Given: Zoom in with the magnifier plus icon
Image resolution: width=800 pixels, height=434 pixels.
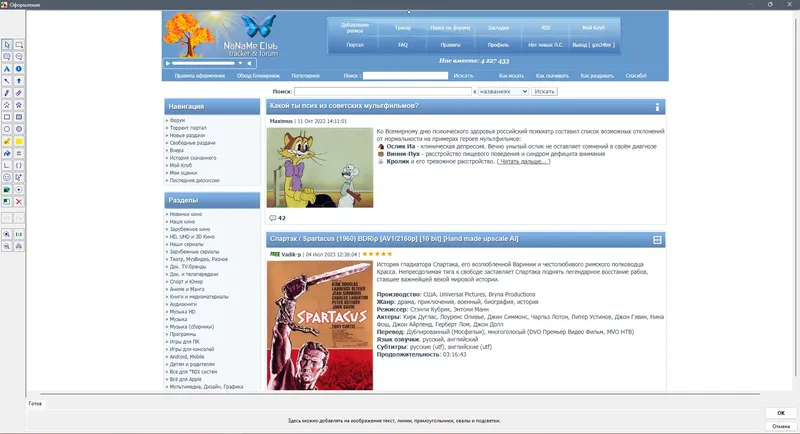Looking at the screenshot, I should pyautogui.click(x=7, y=234).
